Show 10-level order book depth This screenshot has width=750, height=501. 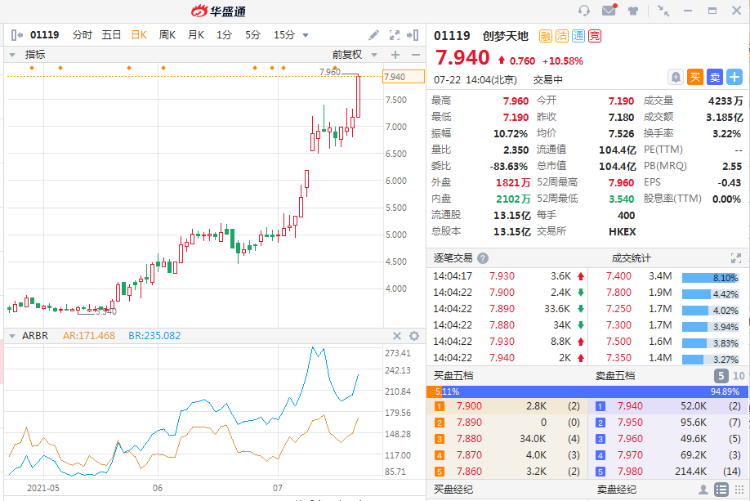point(739,376)
